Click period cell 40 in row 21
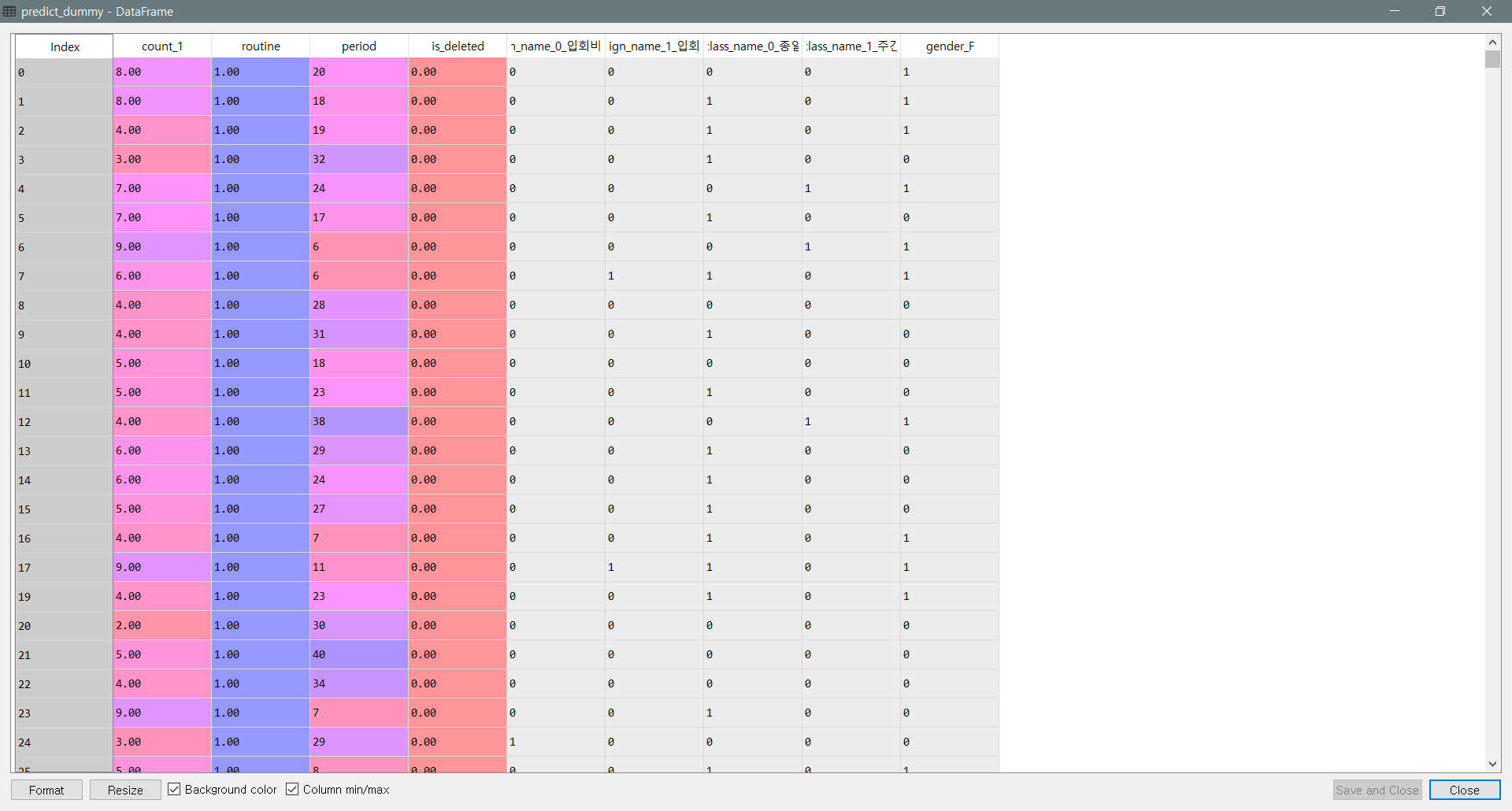 [359, 654]
